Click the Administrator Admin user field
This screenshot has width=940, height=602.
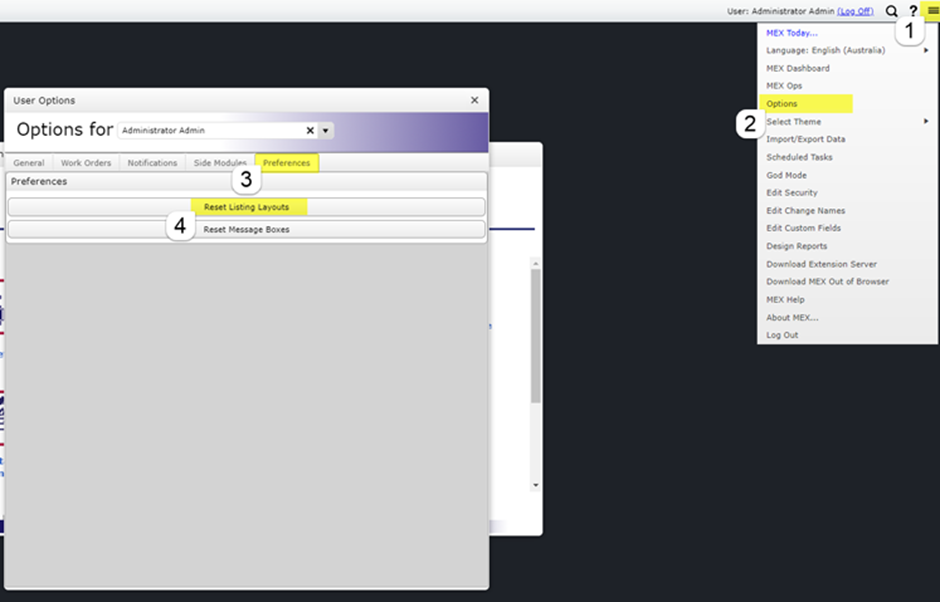pyautogui.click(x=210, y=130)
